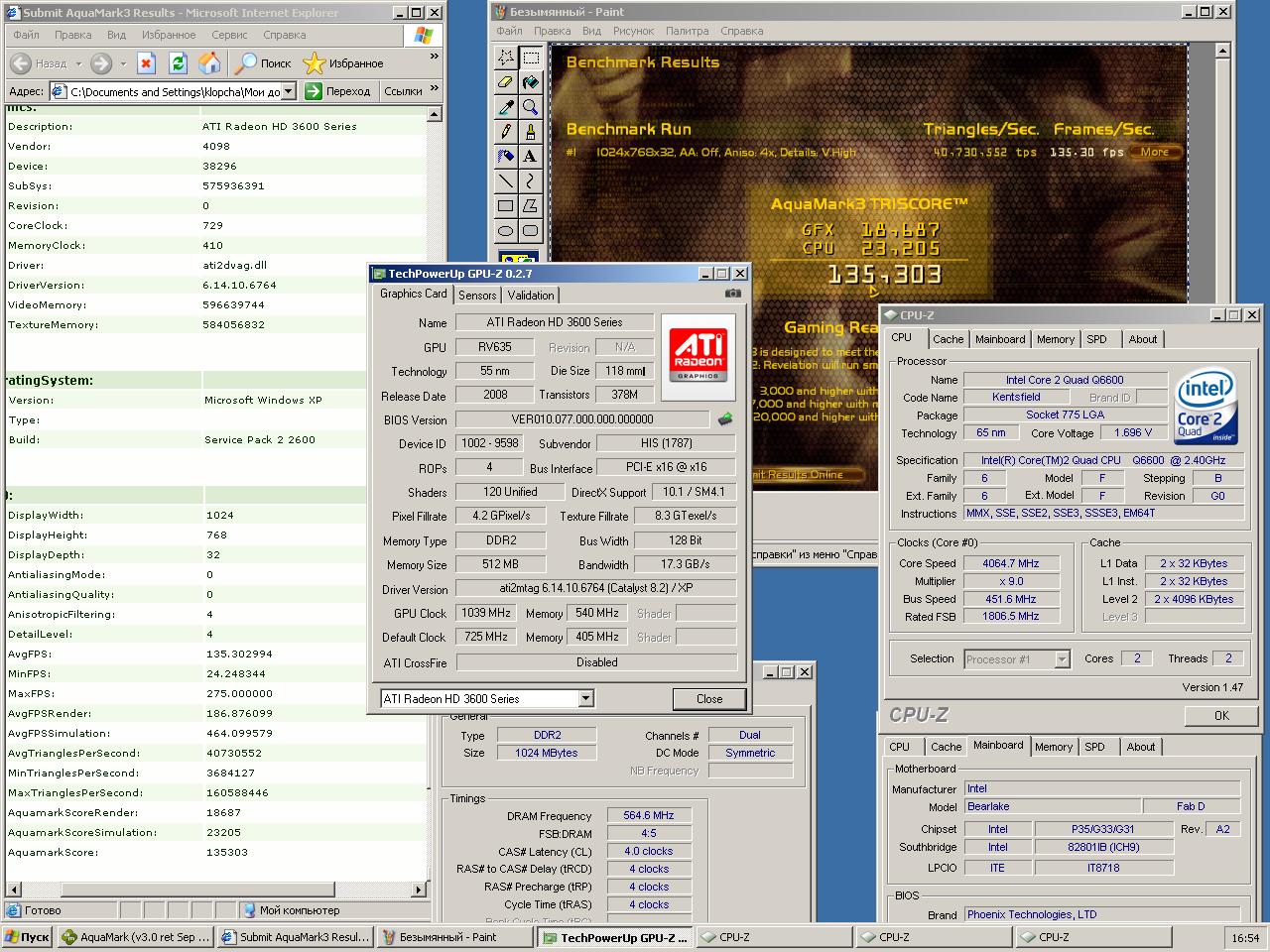The width and height of the screenshot is (1270, 952).
Task: Select the Free-Form Select tool in Paint
Action: 506,57
